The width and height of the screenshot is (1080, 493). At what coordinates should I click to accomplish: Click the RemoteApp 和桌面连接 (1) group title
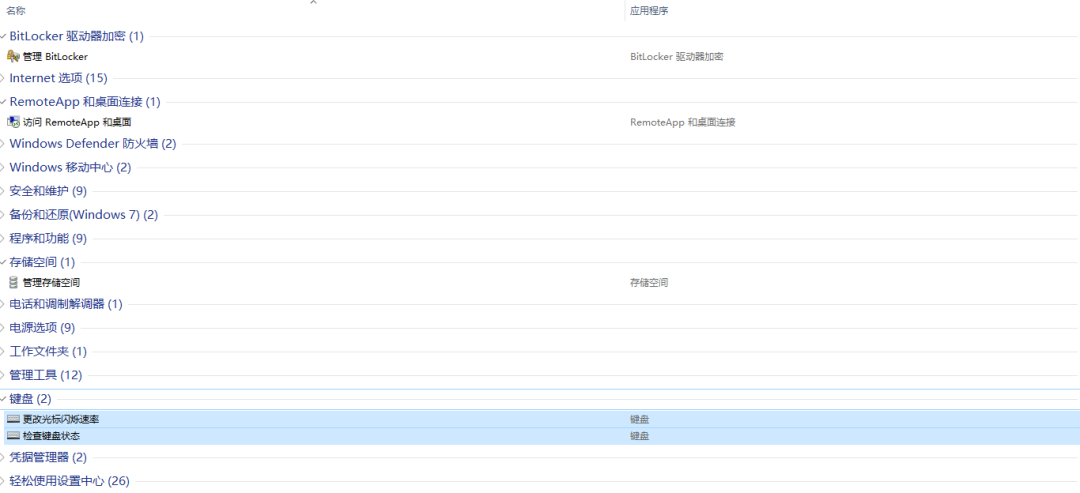click(85, 103)
